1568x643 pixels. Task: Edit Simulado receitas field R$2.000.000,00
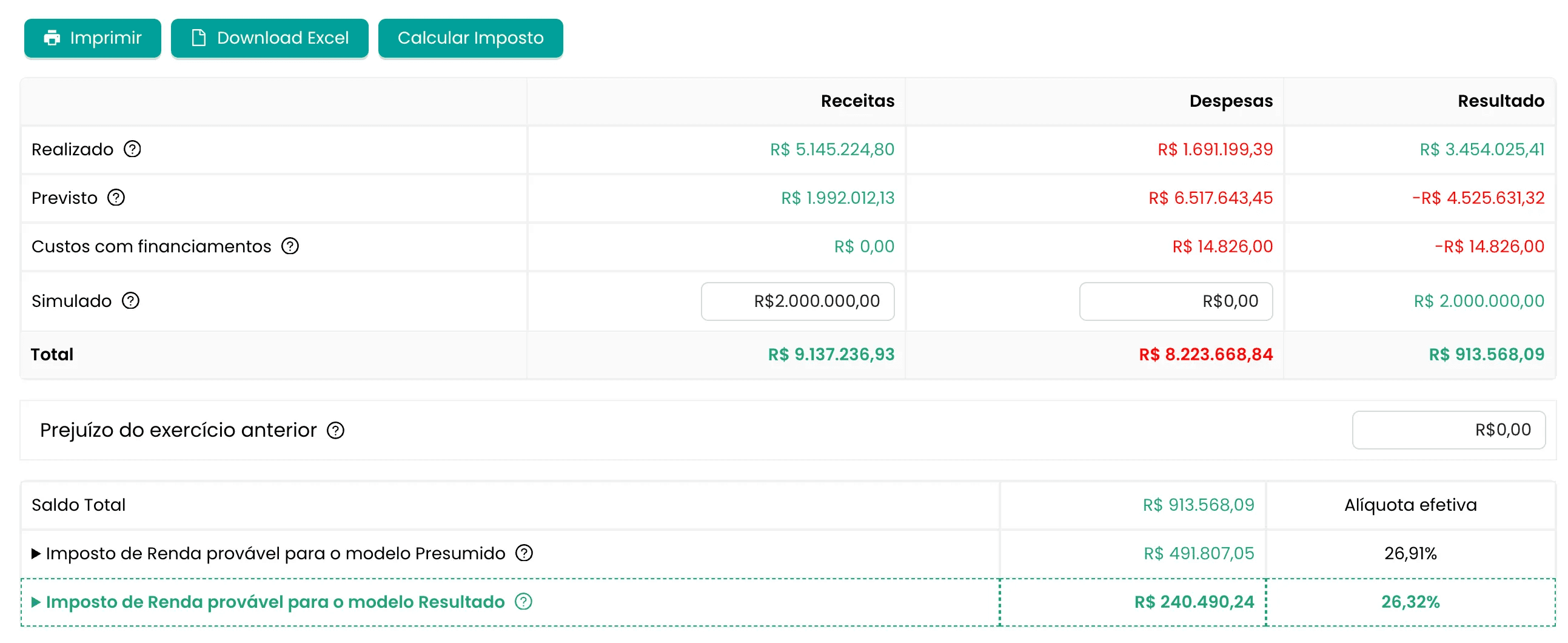point(797,301)
